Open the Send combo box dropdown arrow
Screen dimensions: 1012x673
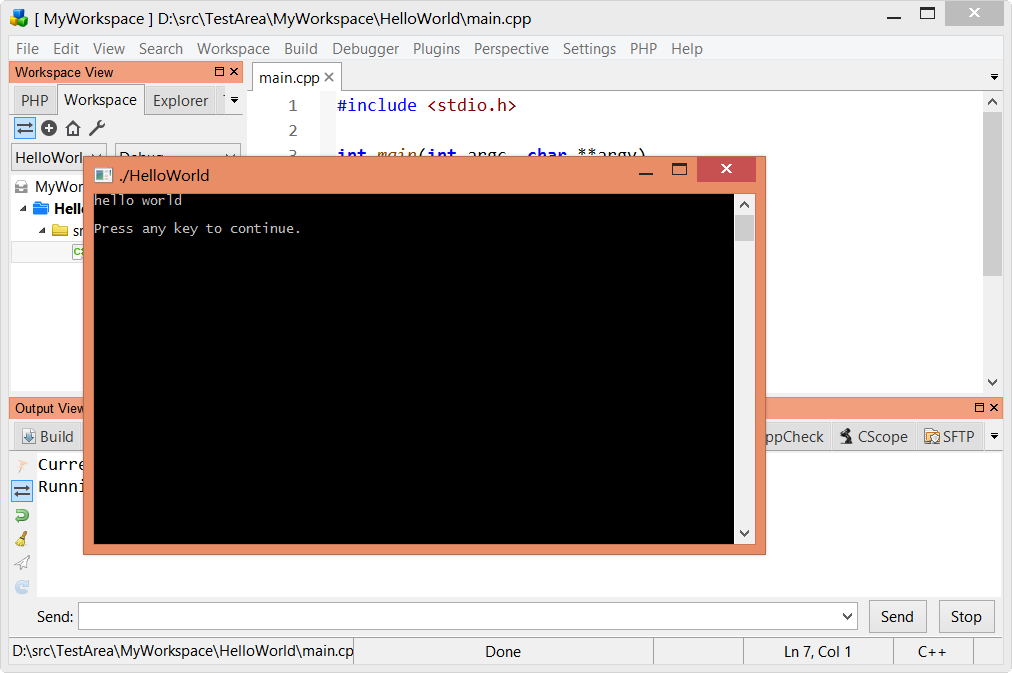pos(847,616)
